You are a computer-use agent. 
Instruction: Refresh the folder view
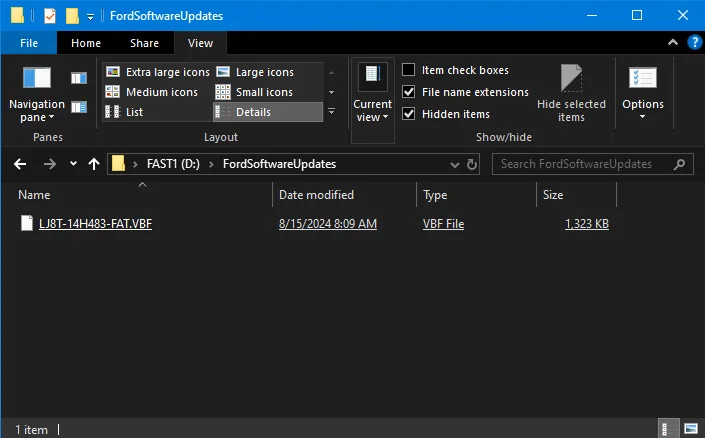coord(472,164)
